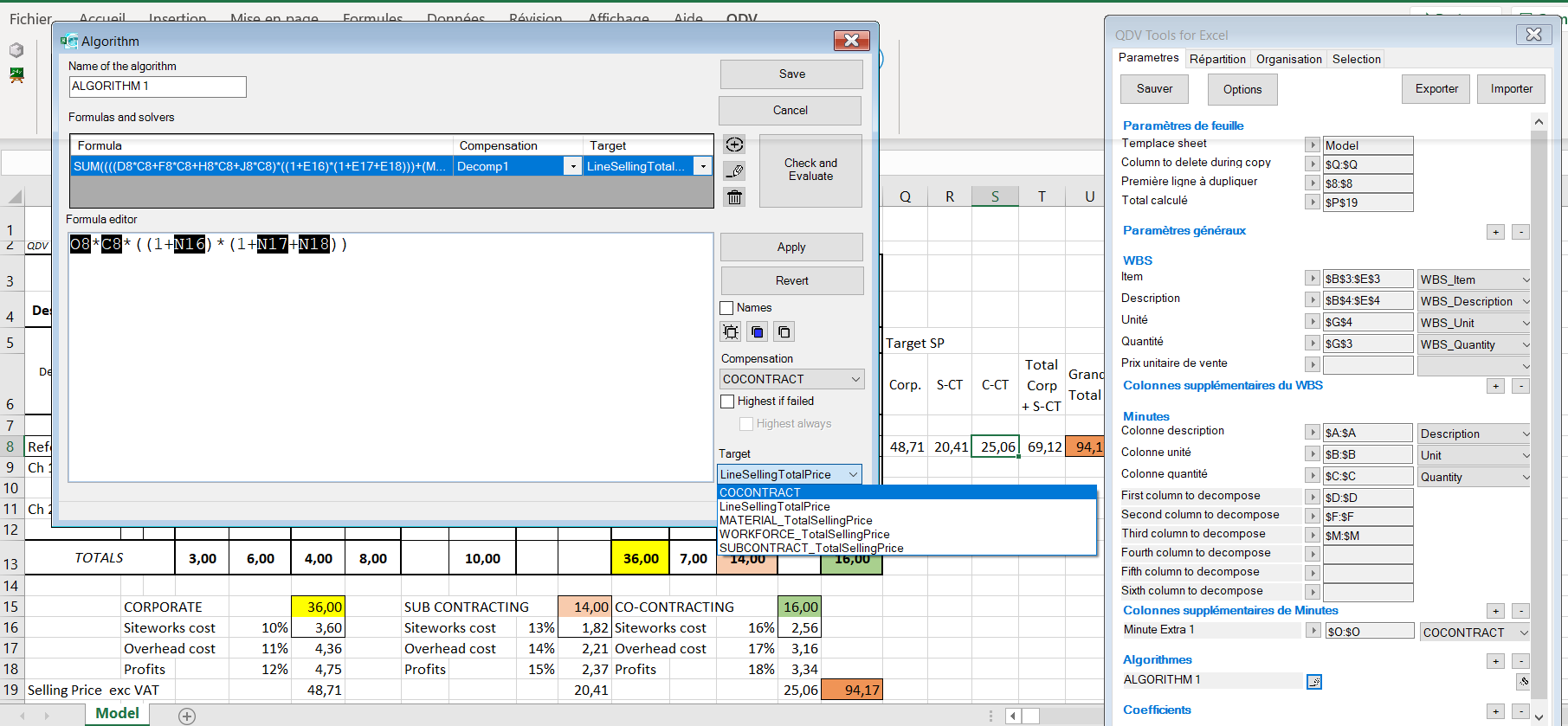Add a new worksheet next to the Model tab
The height and width of the screenshot is (726, 1568).
click(x=187, y=716)
